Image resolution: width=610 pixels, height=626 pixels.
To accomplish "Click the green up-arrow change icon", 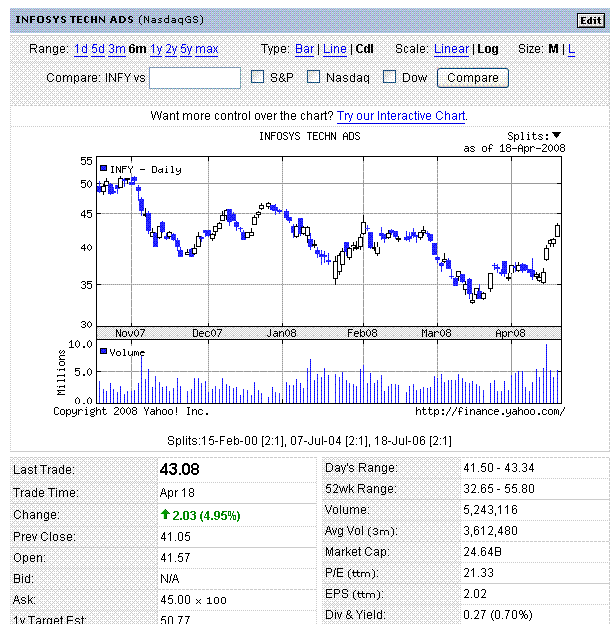I will (165, 515).
